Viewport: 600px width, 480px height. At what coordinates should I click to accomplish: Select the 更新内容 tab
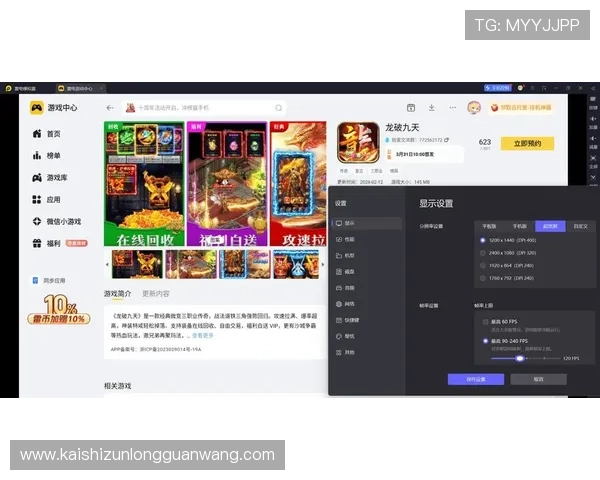[156, 294]
